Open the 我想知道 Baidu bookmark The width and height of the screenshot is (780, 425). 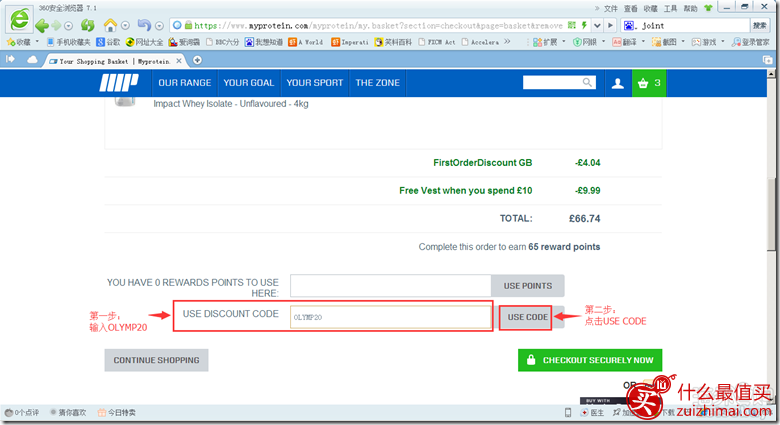tap(264, 42)
